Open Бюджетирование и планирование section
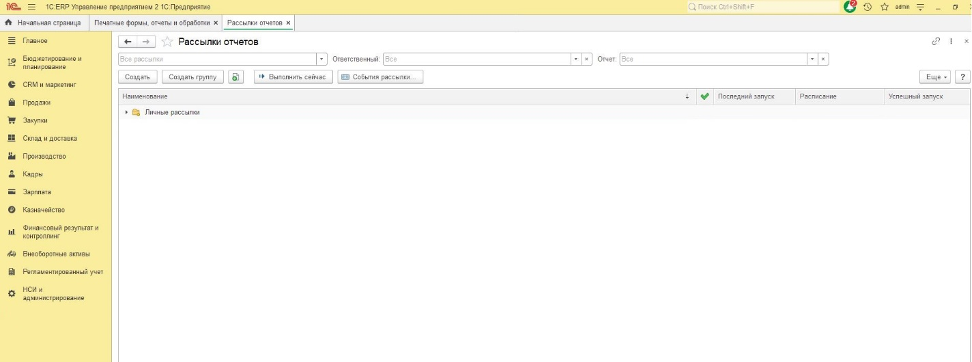The width and height of the screenshot is (972, 362). (52, 63)
